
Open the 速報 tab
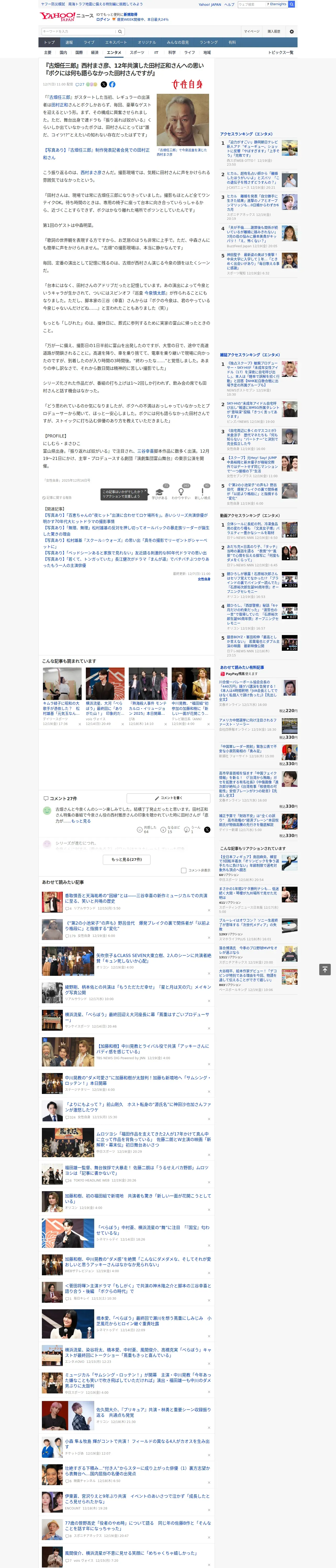point(69,43)
